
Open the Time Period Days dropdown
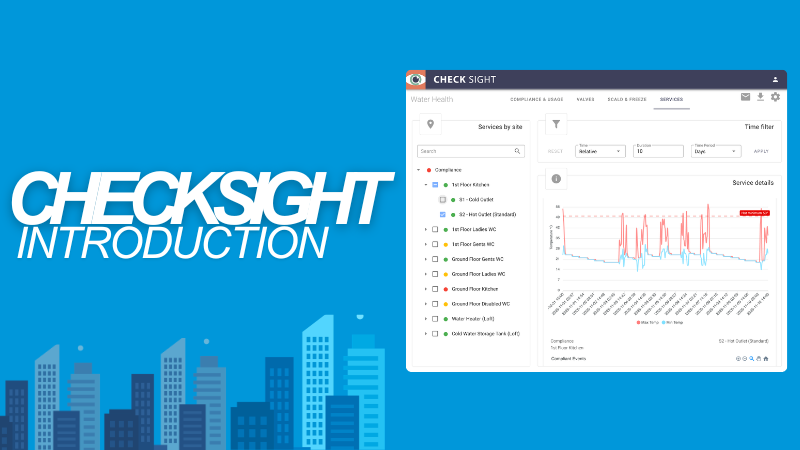pyautogui.click(x=716, y=151)
